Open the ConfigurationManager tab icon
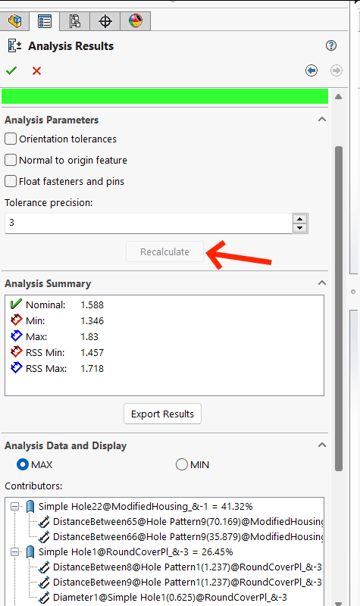The image size is (360, 606). (75, 21)
